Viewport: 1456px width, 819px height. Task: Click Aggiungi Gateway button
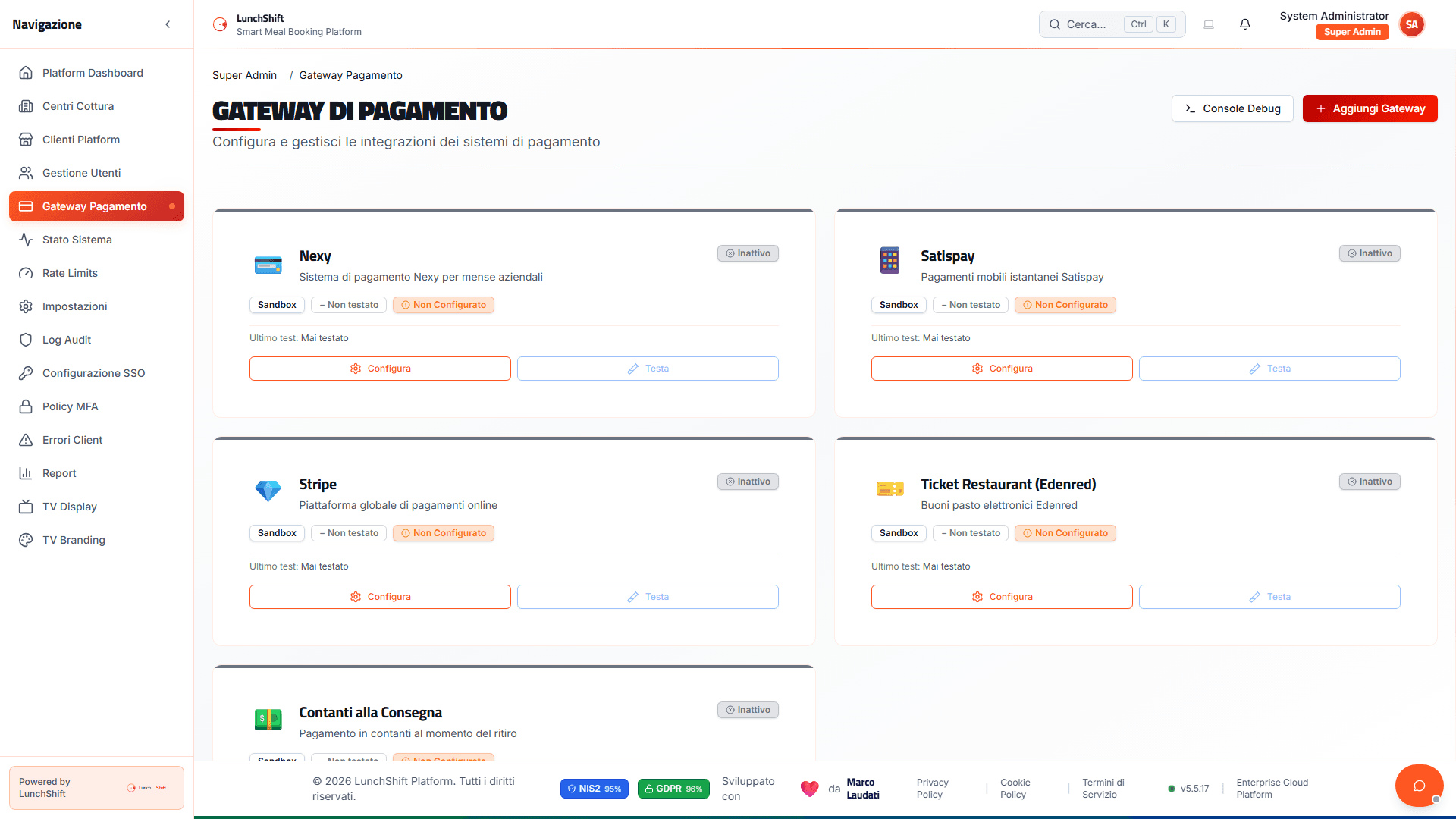click(1370, 108)
